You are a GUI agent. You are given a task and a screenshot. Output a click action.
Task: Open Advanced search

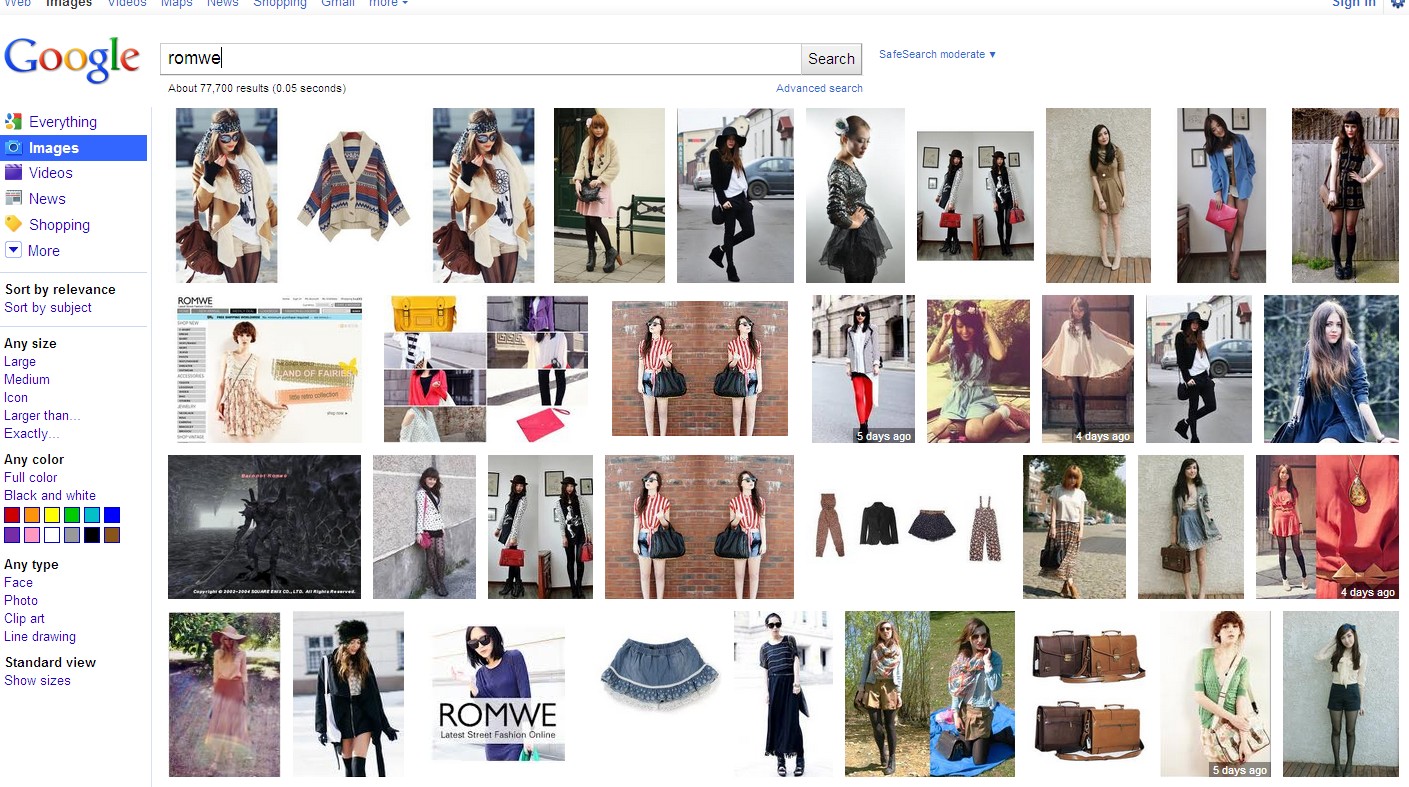(819, 88)
